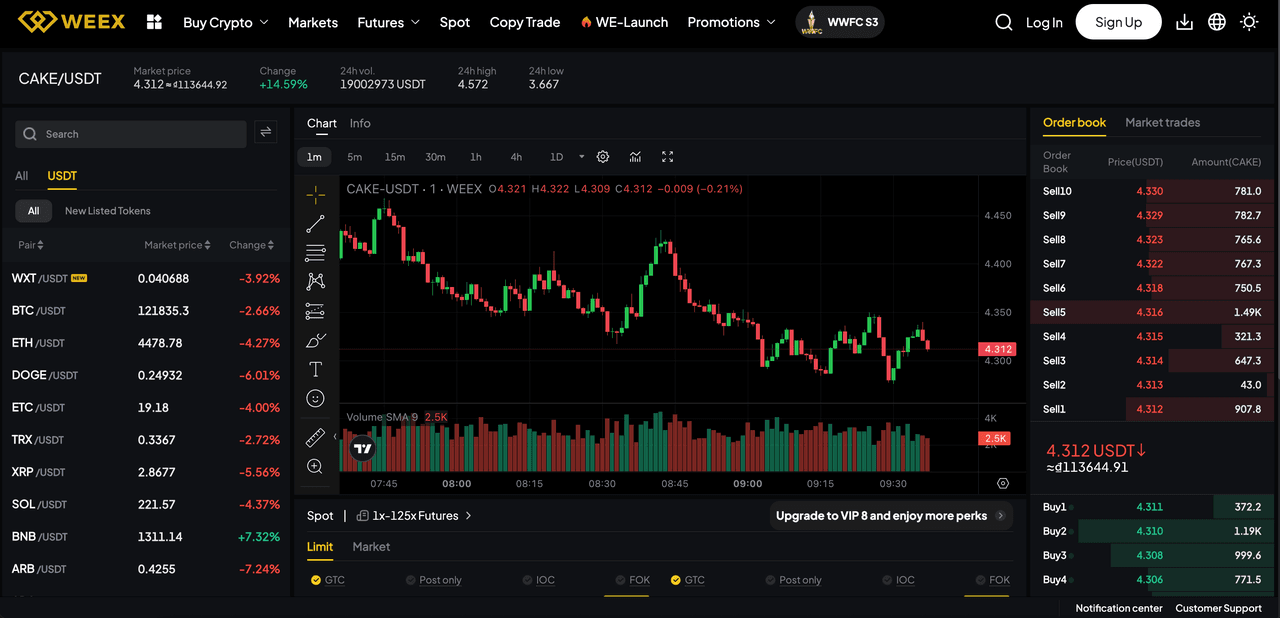Toggle the theme with the sun icon
This screenshot has height=618, width=1280.
pyautogui.click(x=1248, y=21)
